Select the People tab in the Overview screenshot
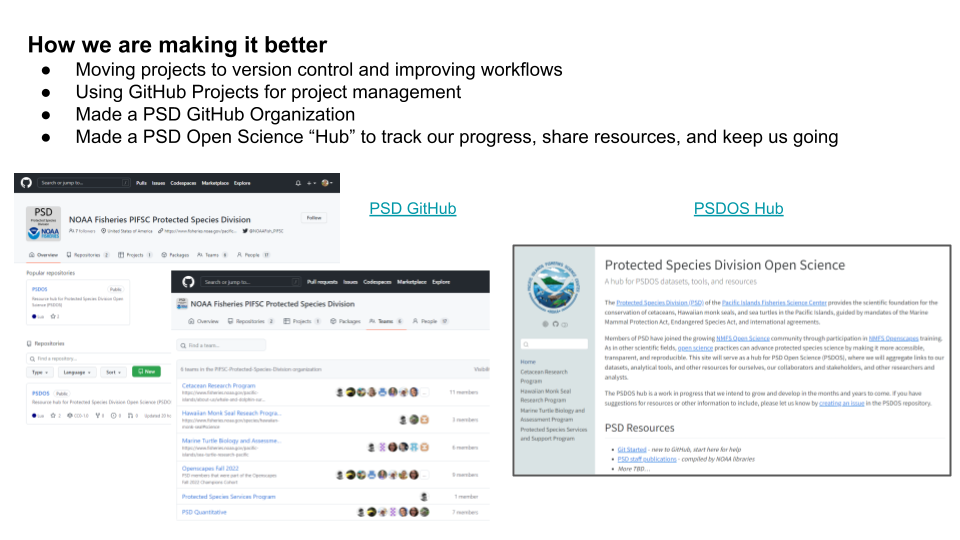960x540 pixels. click(x=253, y=255)
